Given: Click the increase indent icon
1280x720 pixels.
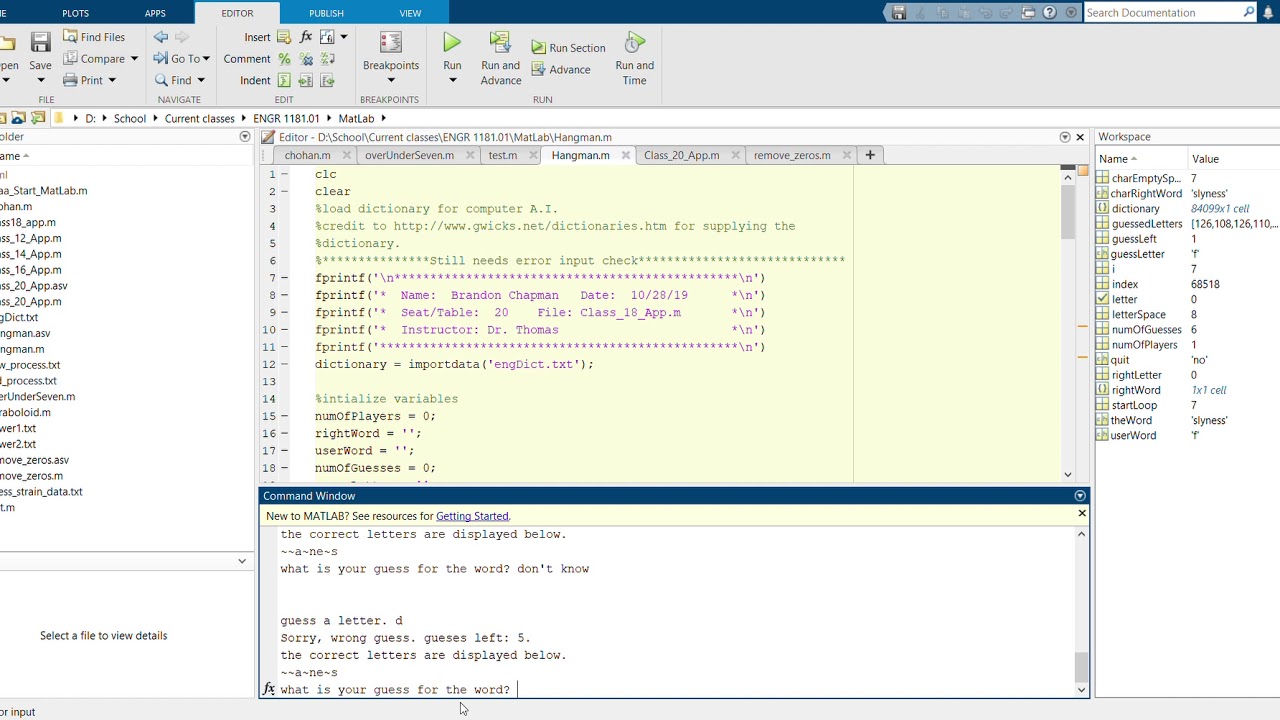Looking at the screenshot, I should point(306,81).
